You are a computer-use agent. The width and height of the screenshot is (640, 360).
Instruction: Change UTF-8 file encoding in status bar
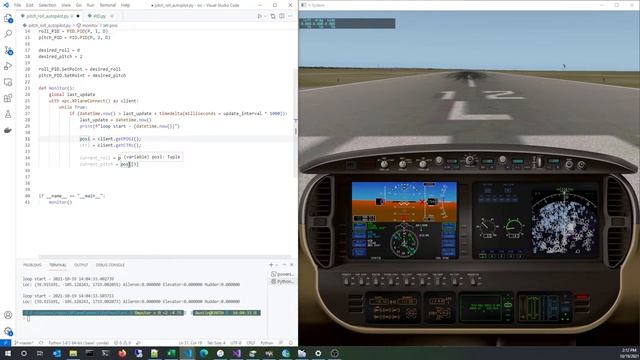point(236,343)
